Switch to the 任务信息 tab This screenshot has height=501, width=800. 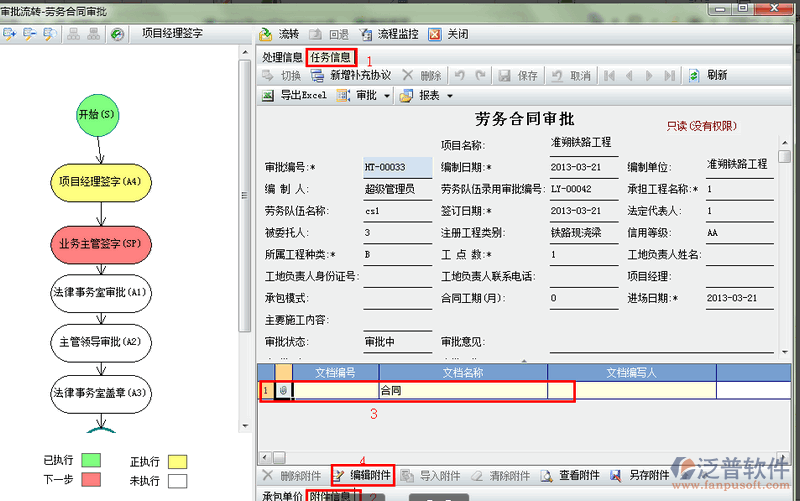click(x=330, y=57)
